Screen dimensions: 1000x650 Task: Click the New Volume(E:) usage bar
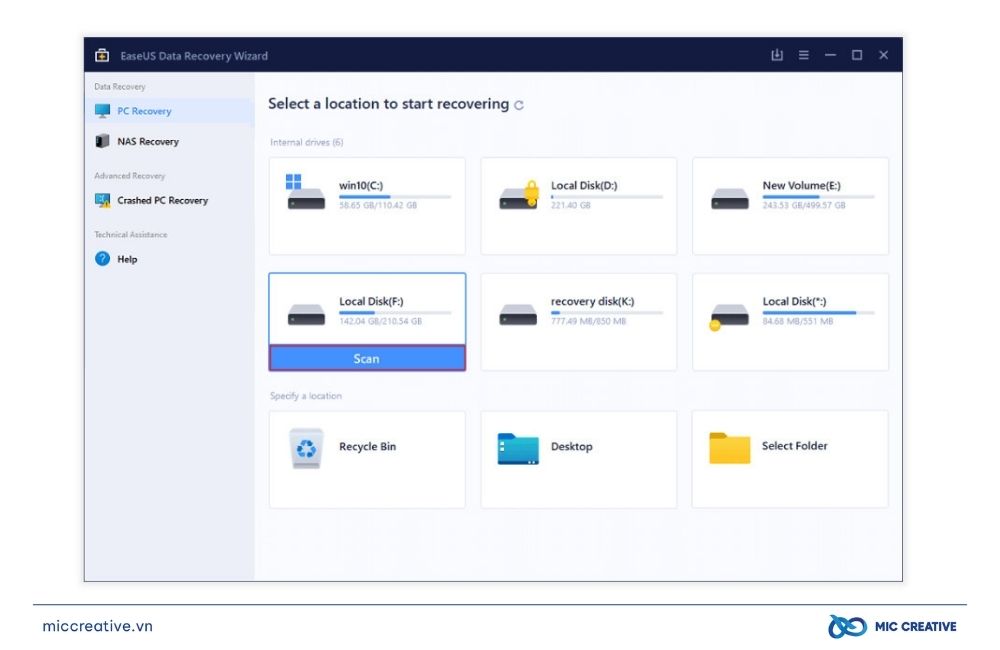(x=818, y=197)
